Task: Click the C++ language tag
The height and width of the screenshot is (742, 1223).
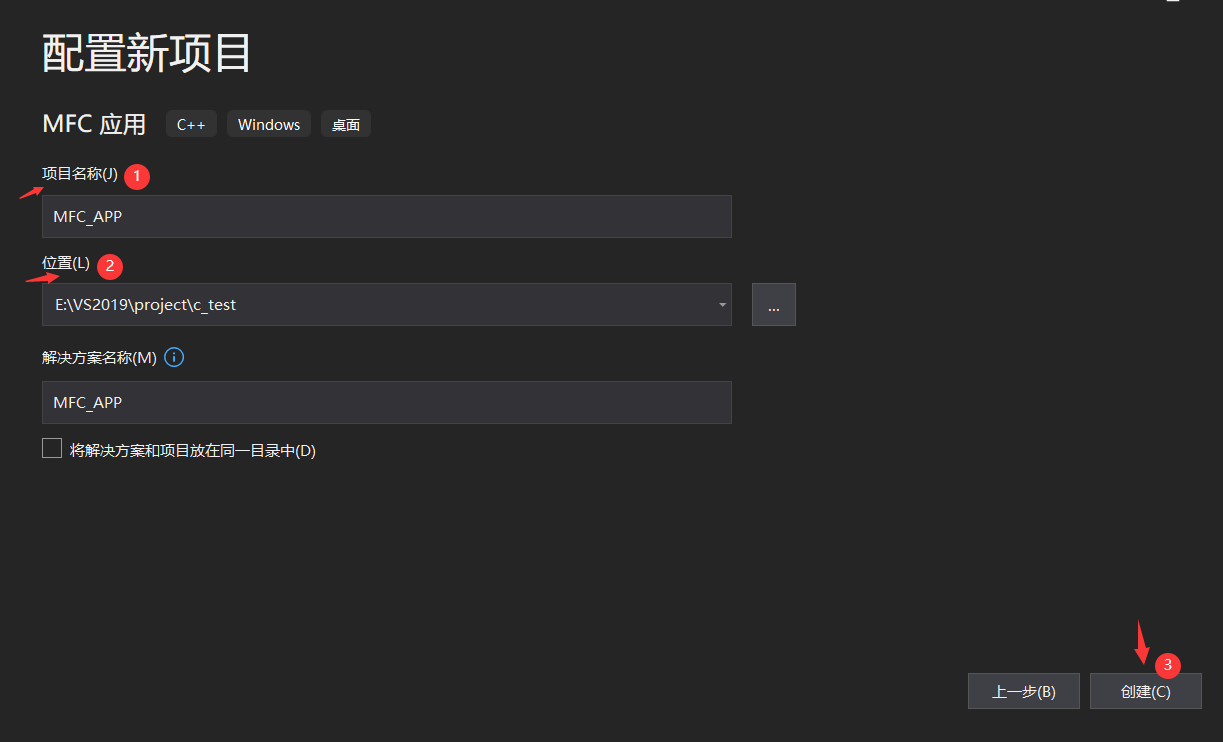Action: pos(191,124)
